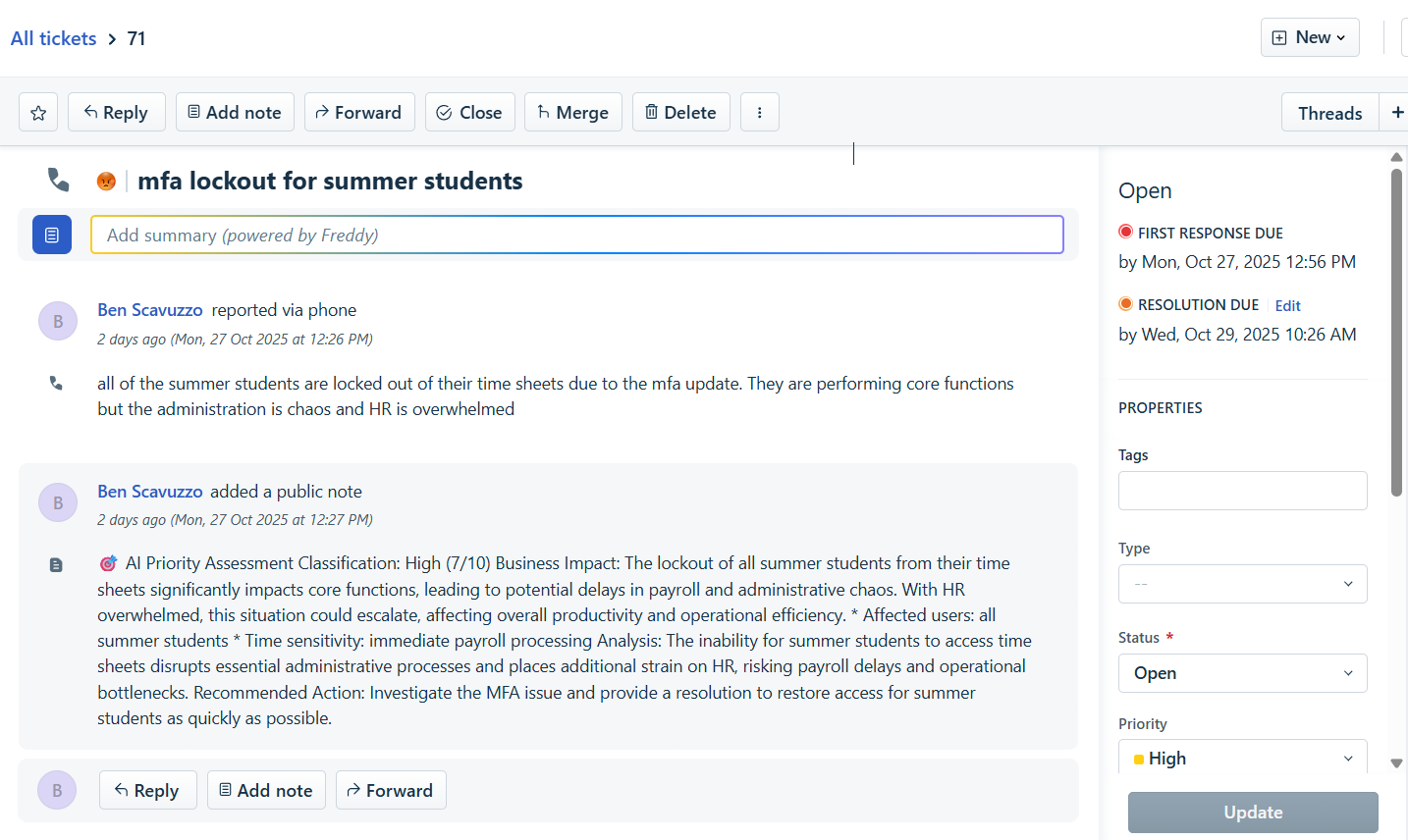
Task: Click Ben Scavuzzo's avatar on first message
Action: tap(58, 321)
